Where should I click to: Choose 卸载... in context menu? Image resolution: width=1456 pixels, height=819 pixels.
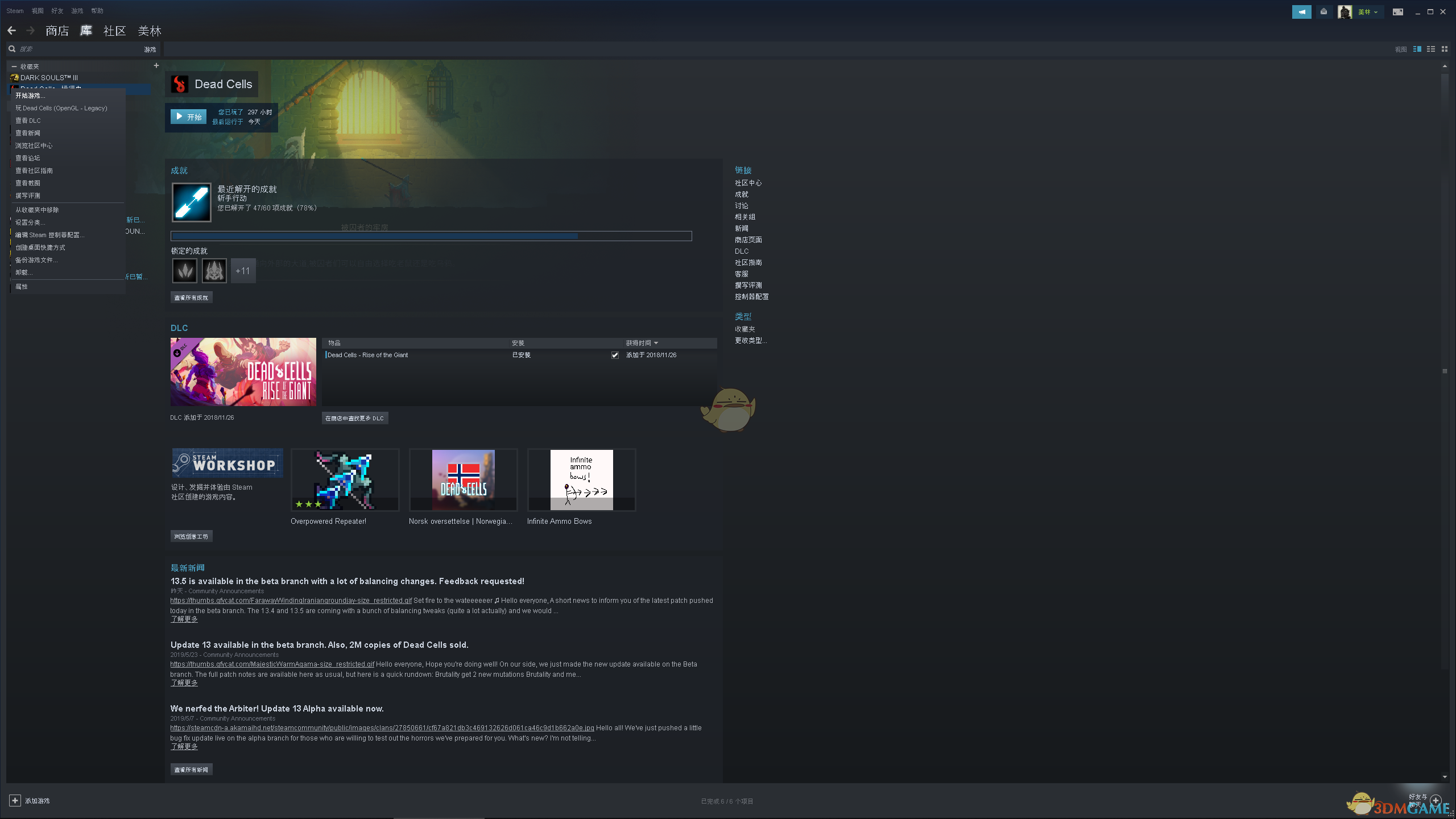(x=24, y=272)
